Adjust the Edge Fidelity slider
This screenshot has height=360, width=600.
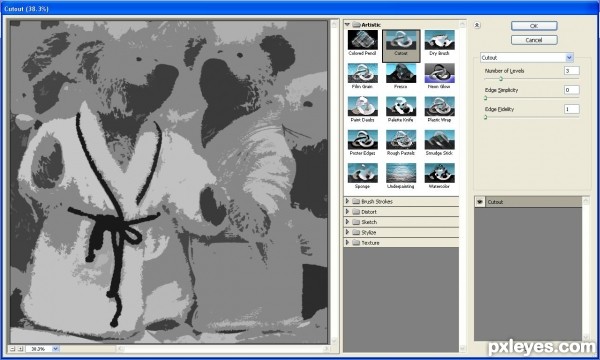[486, 117]
